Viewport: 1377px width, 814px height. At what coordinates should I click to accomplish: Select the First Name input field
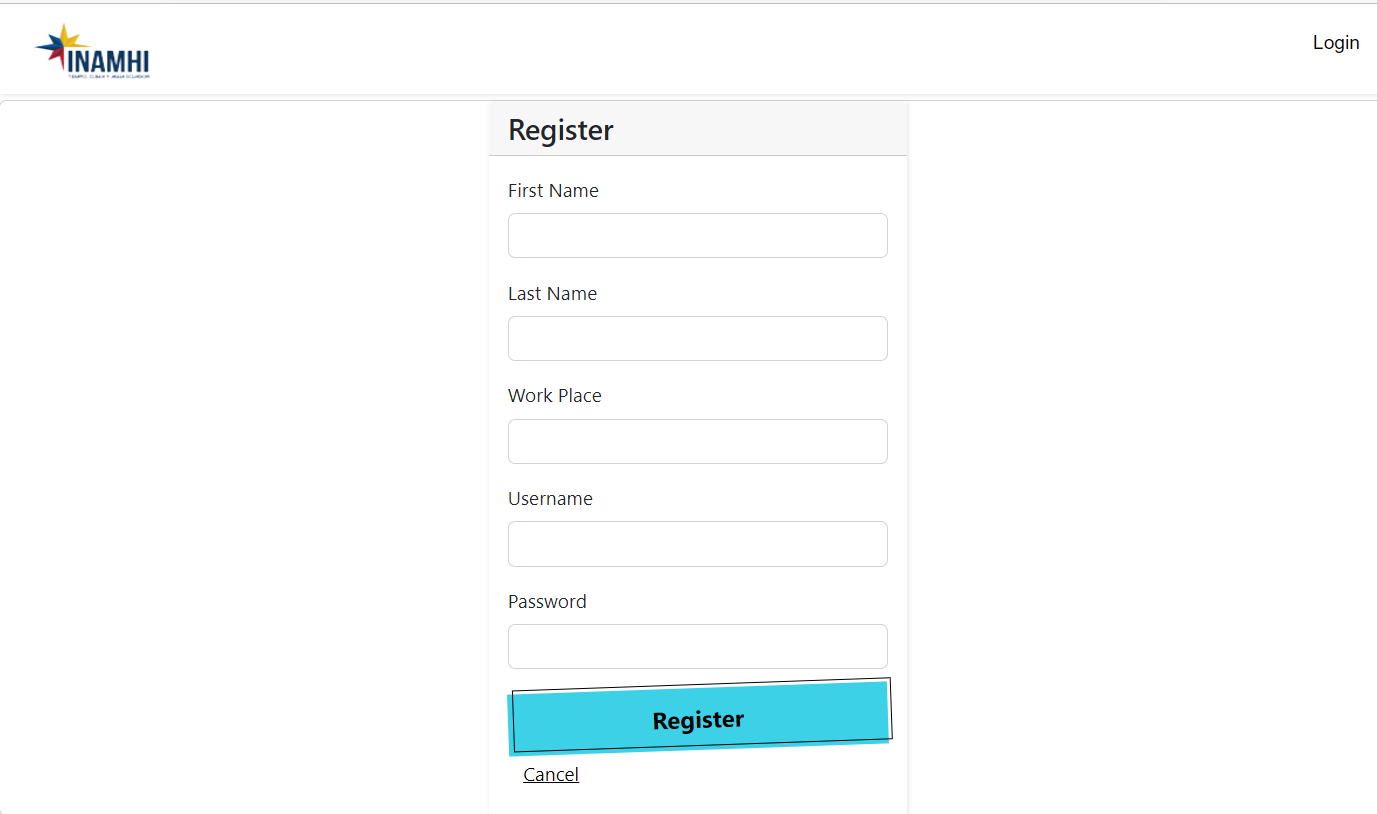tap(697, 235)
